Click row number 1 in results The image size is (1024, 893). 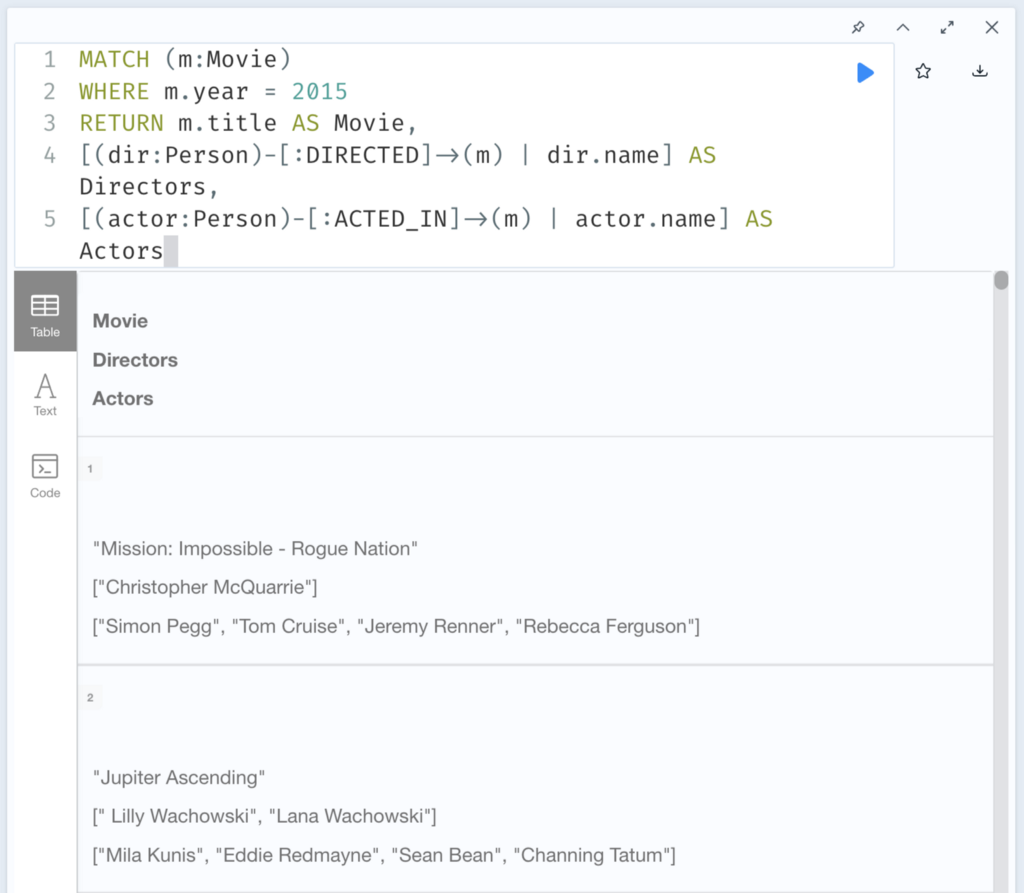click(90, 468)
